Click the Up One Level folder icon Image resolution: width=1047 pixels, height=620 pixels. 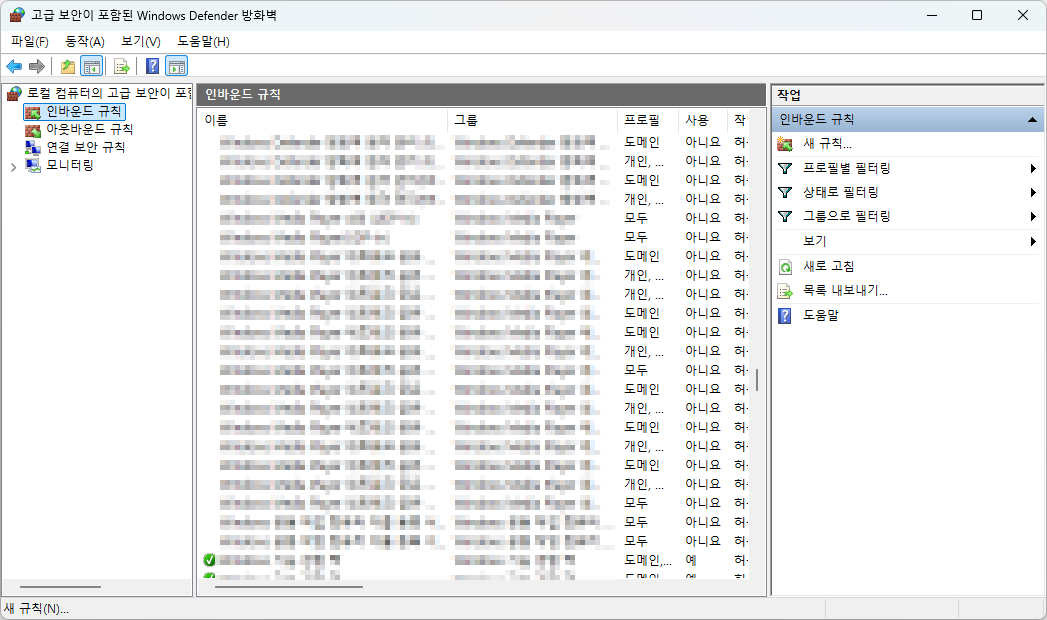[67, 67]
